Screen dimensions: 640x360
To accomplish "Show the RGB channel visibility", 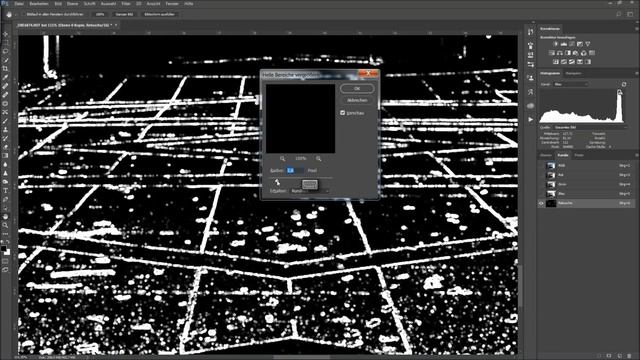I will point(541,165).
